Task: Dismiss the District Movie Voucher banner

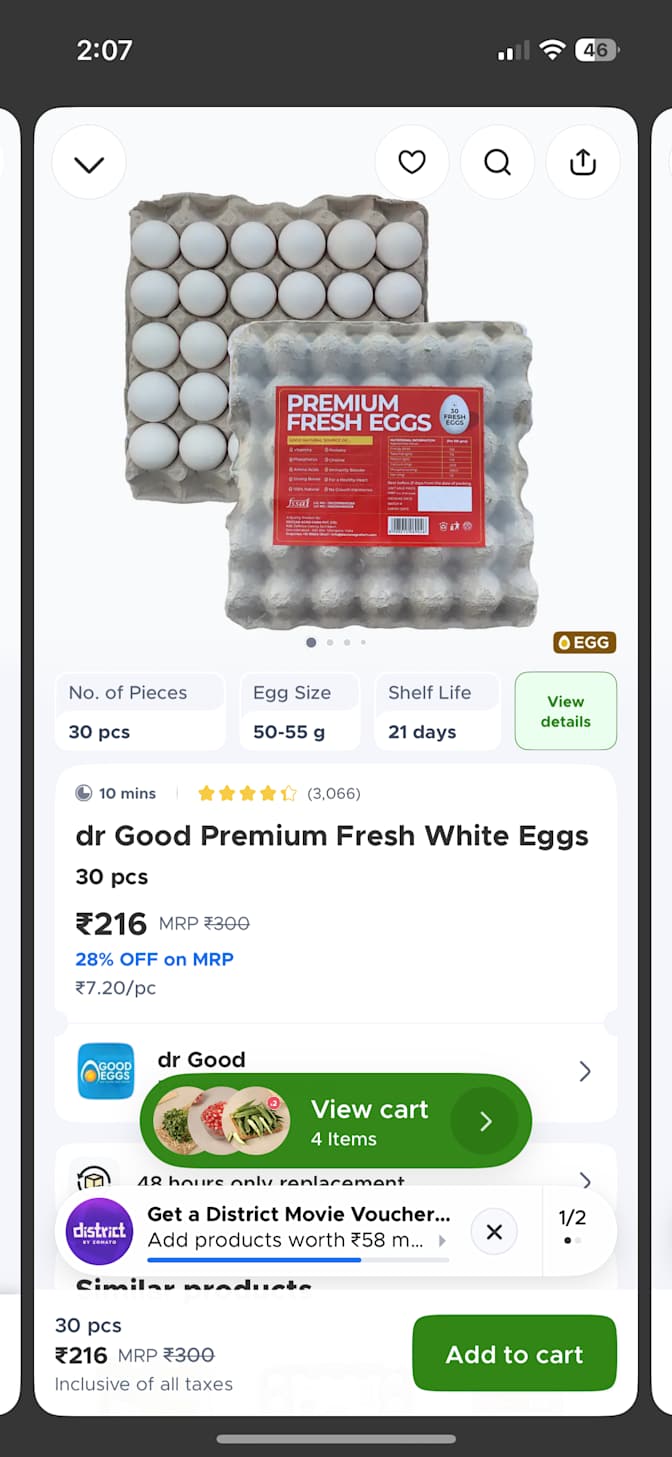Action: point(494,1232)
